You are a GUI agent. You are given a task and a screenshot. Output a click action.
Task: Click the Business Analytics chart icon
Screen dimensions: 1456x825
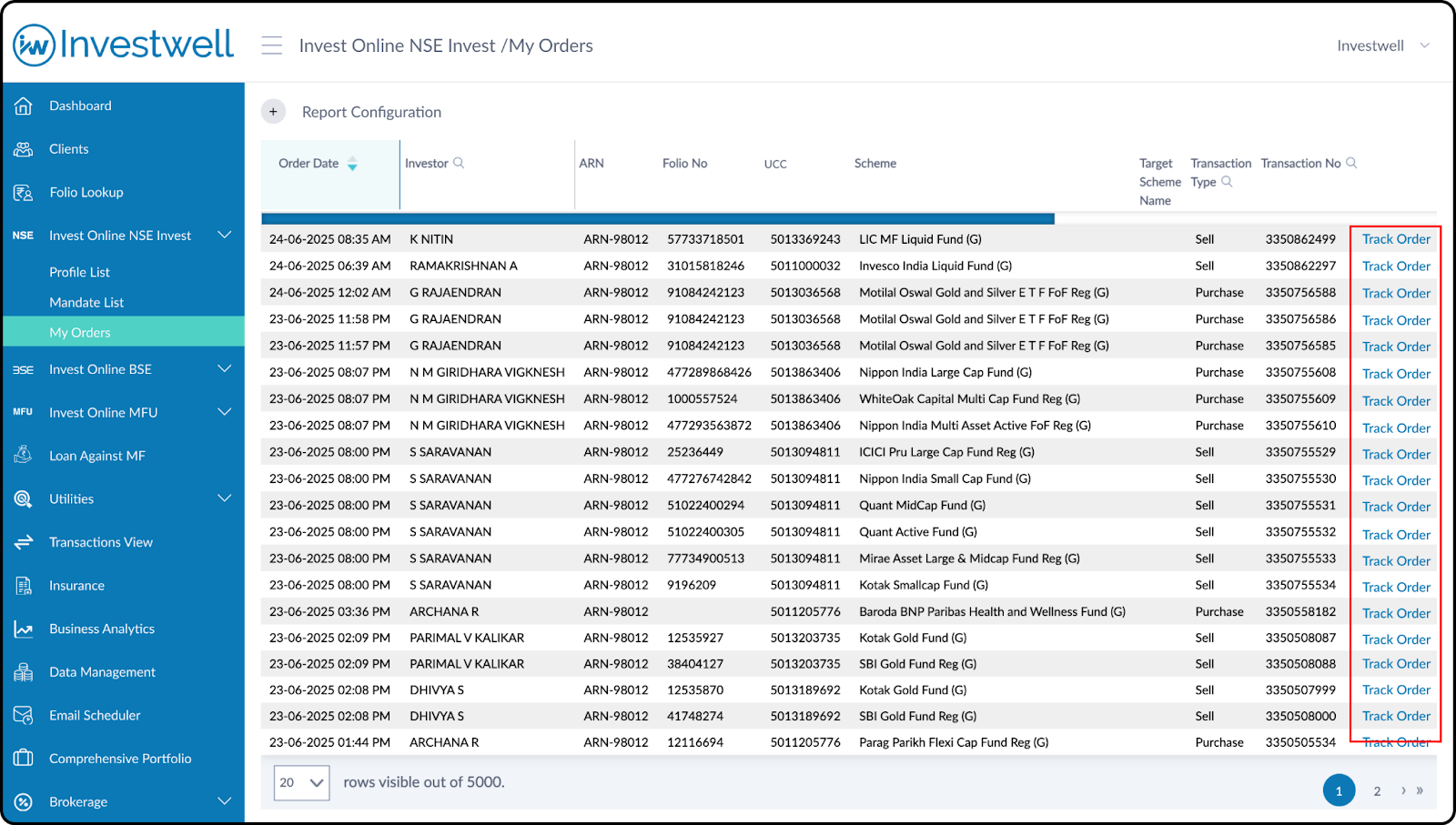click(x=24, y=629)
